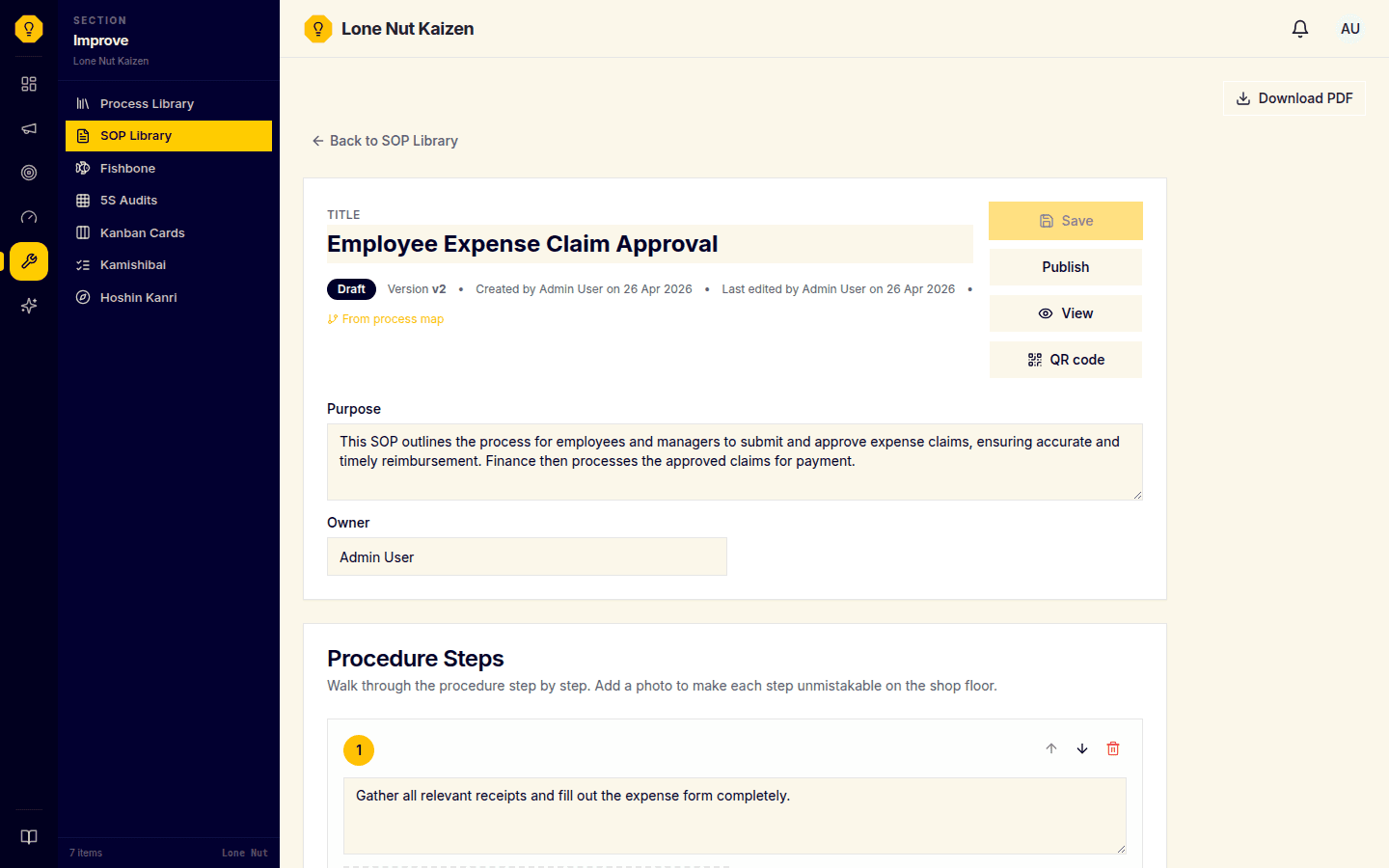Click the Draft status badge
The width and height of the screenshot is (1389, 868).
(x=351, y=289)
